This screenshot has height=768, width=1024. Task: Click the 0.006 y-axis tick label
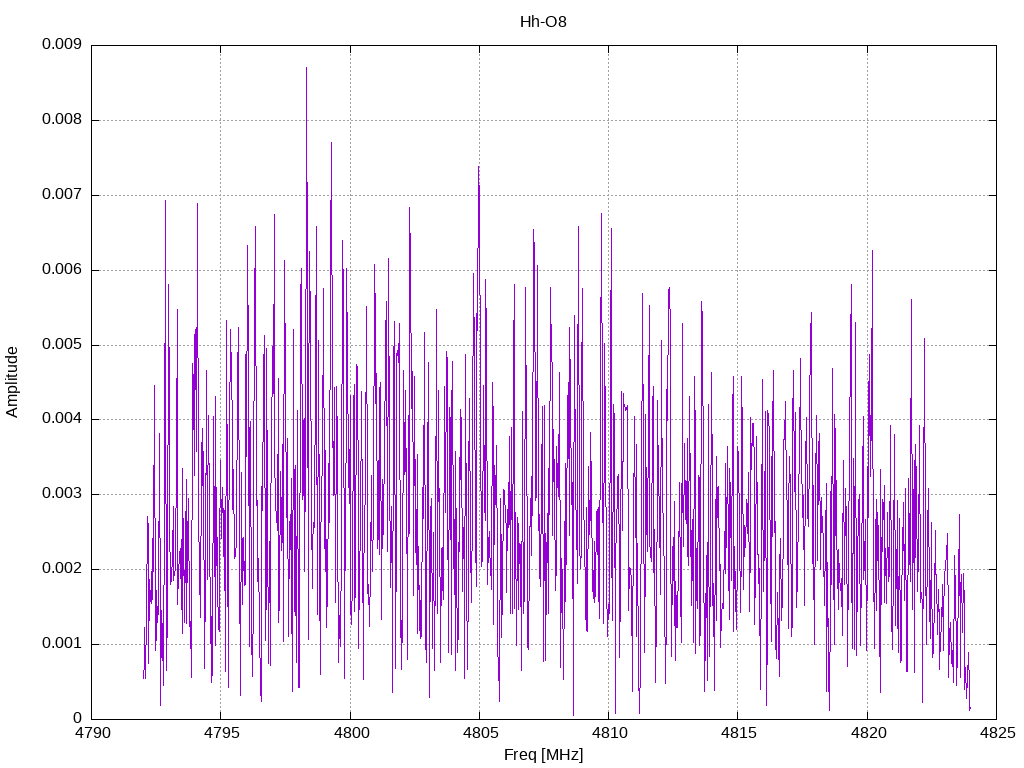tap(62, 270)
